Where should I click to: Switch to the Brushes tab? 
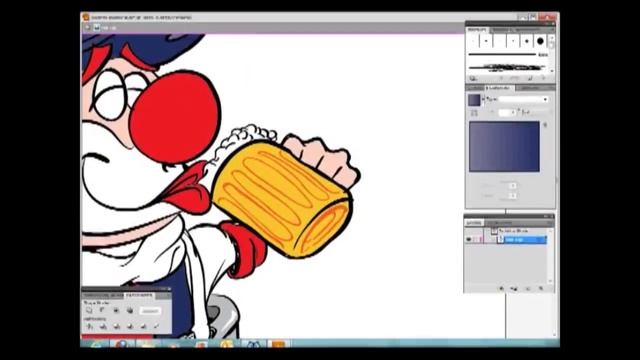pos(477,30)
